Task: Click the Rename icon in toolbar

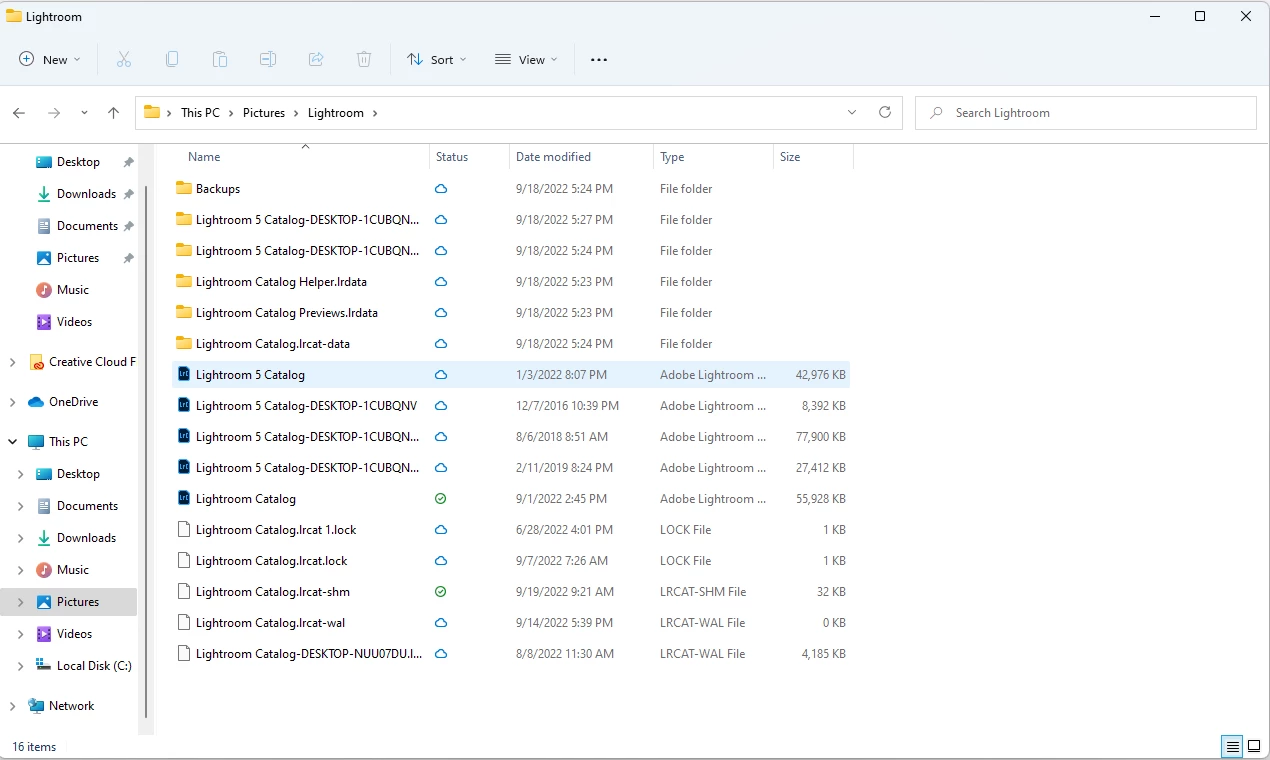Action: click(268, 60)
